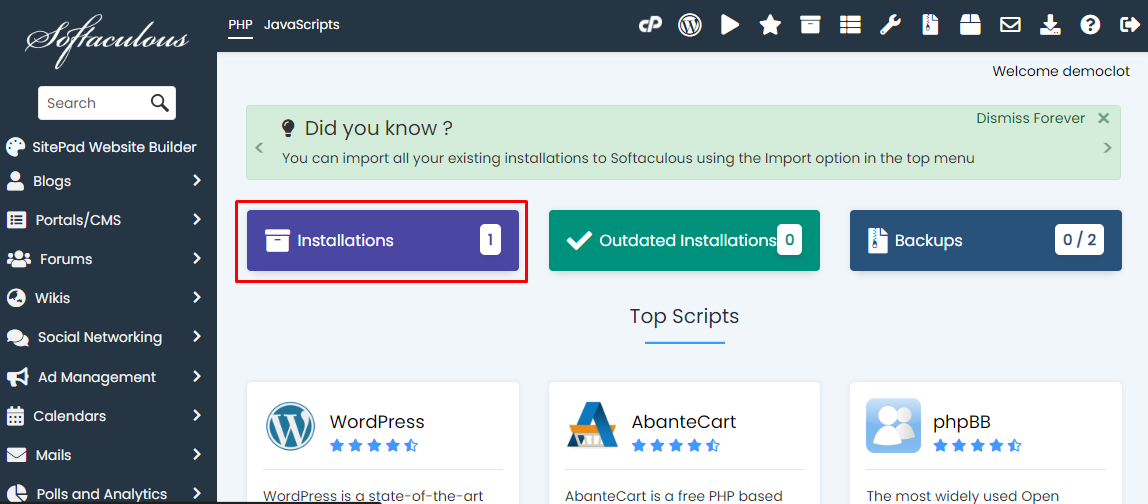This screenshot has height=504, width=1148.
Task: Expand the Forums category chevron
Action: pos(196,258)
